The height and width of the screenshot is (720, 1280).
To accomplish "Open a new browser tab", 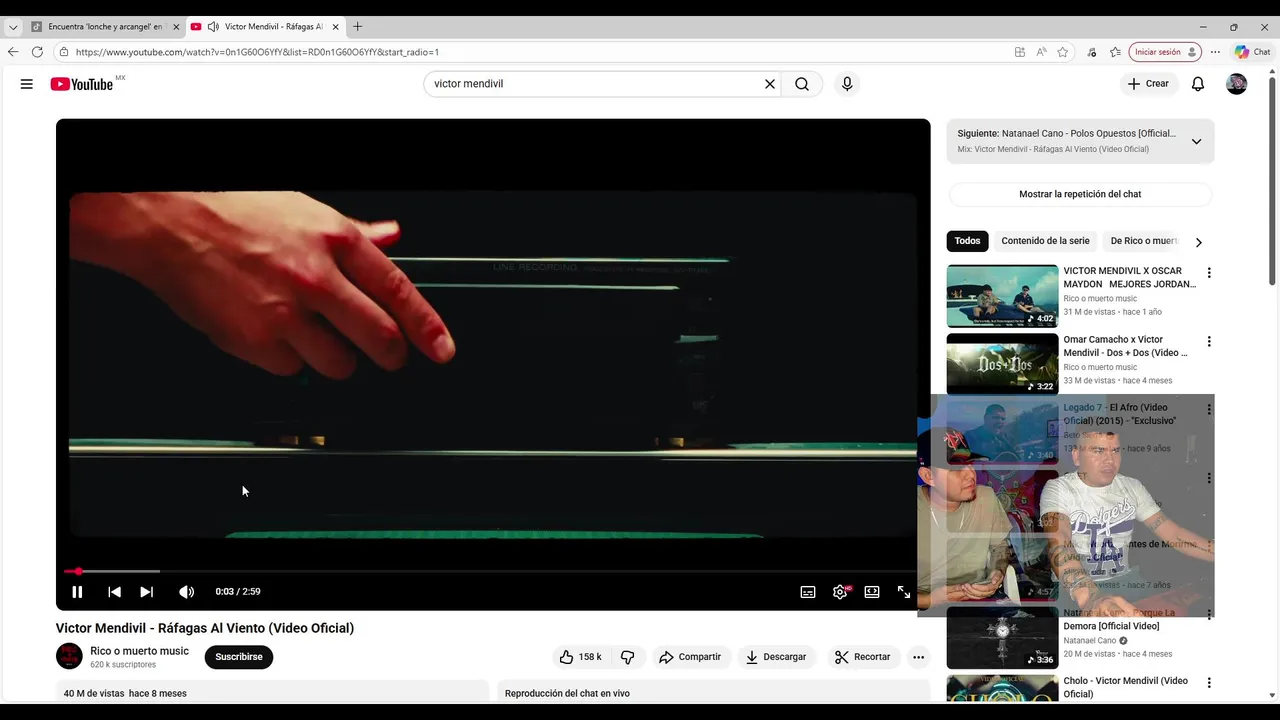I will [358, 27].
